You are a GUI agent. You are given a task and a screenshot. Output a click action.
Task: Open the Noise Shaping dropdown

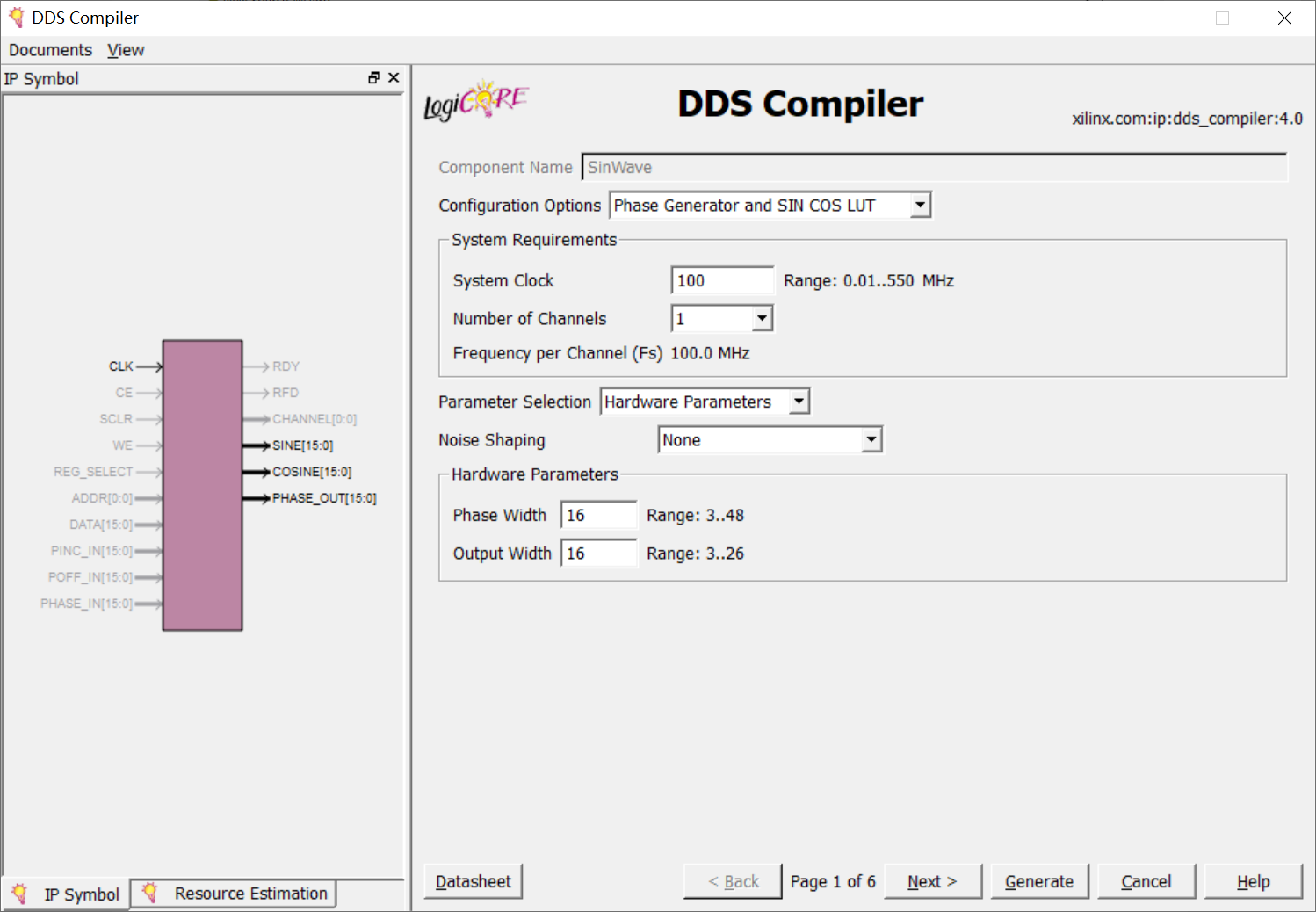(871, 439)
